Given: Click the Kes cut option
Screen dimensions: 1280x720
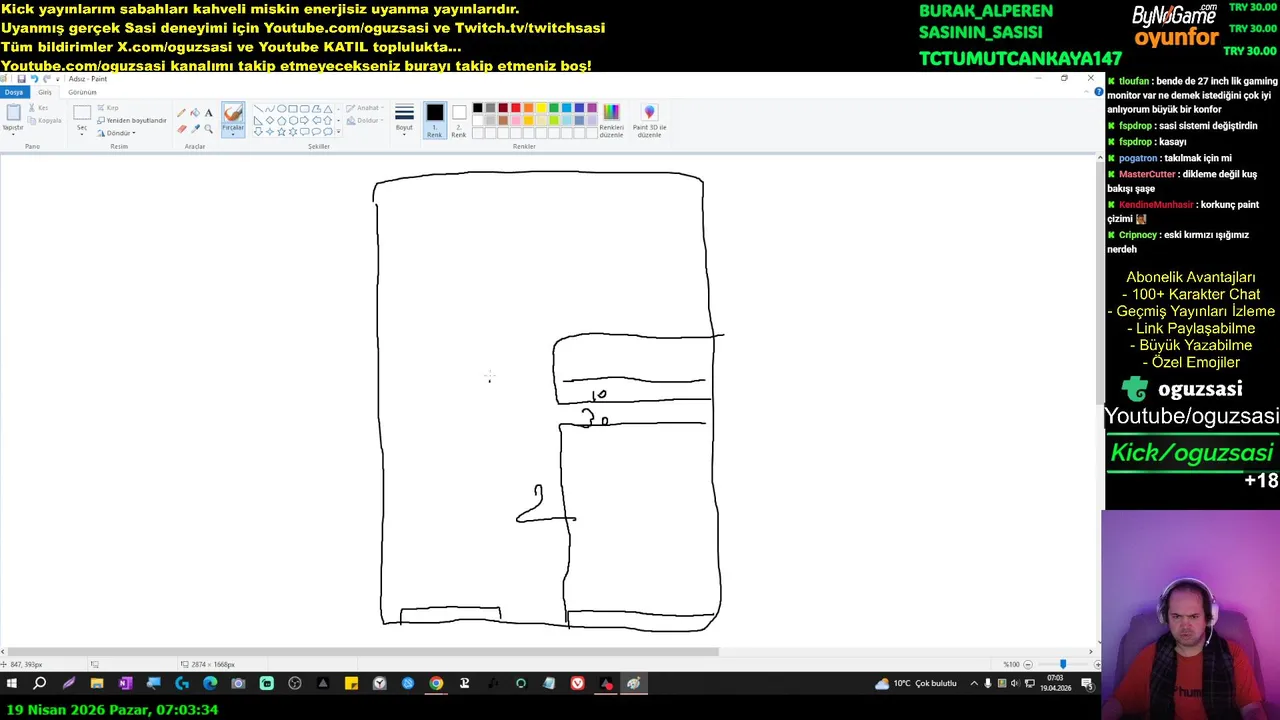Looking at the screenshot, I should tap(38, 108).
